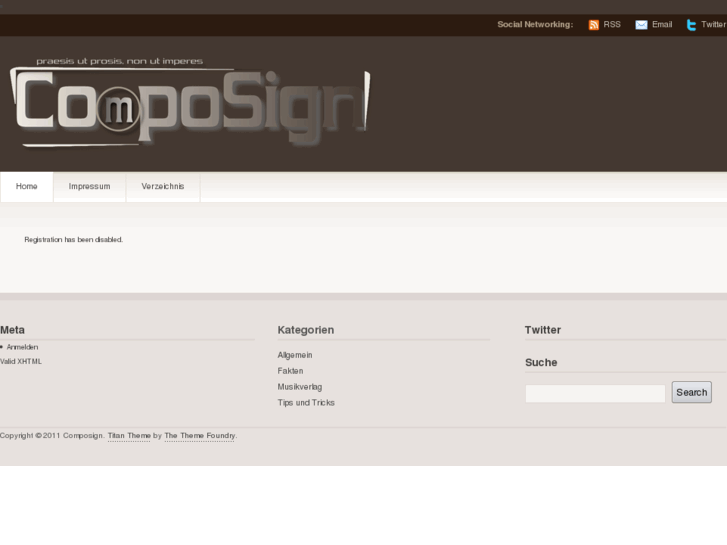Click the Email envelope icon
Viewport: 727px width, 545px height.
coord(641,25)
